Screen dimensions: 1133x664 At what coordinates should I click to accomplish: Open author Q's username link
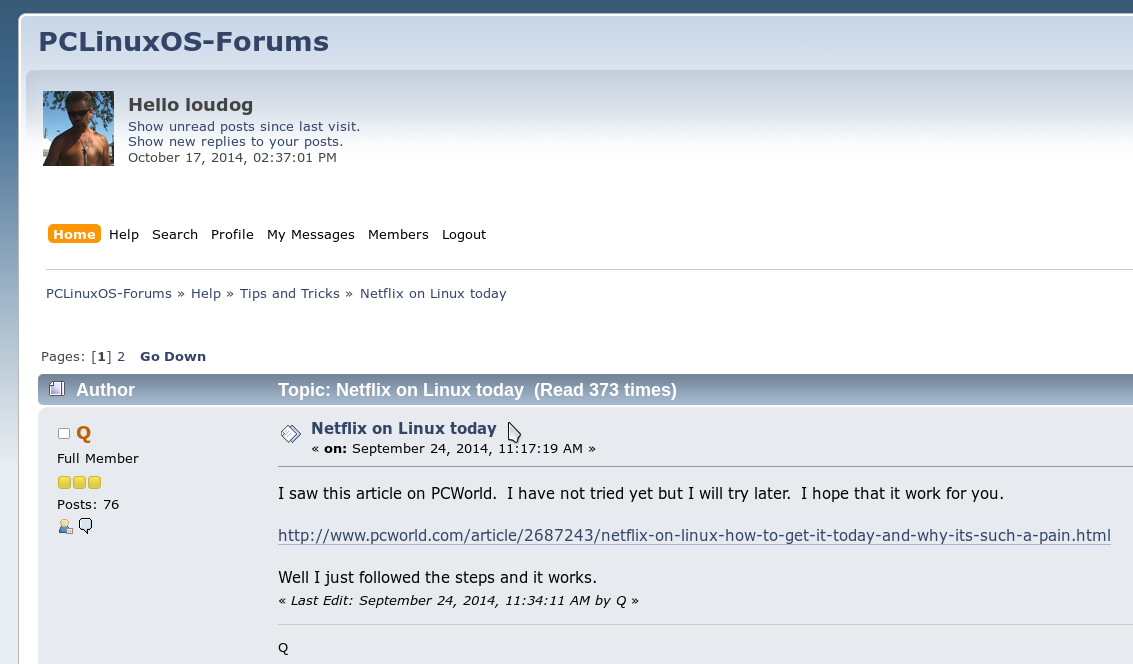coord(84,433)
